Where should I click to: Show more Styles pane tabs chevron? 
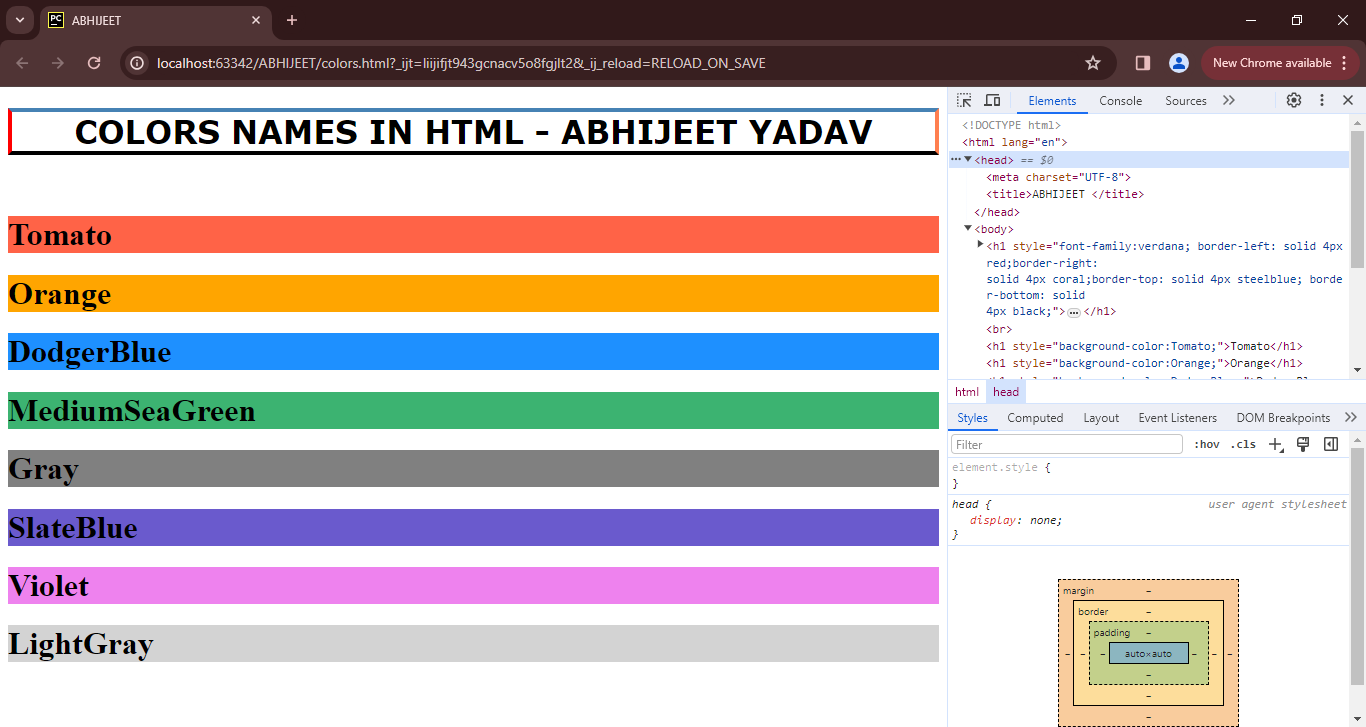[1351, 417]
